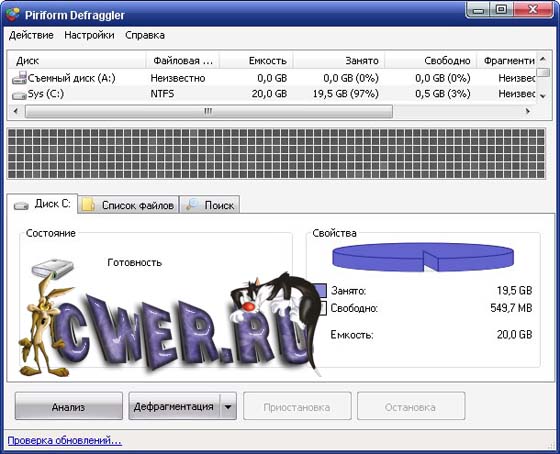Open the Справка menu
This screenshot has height=454, width=560.
tap(145, 35)
